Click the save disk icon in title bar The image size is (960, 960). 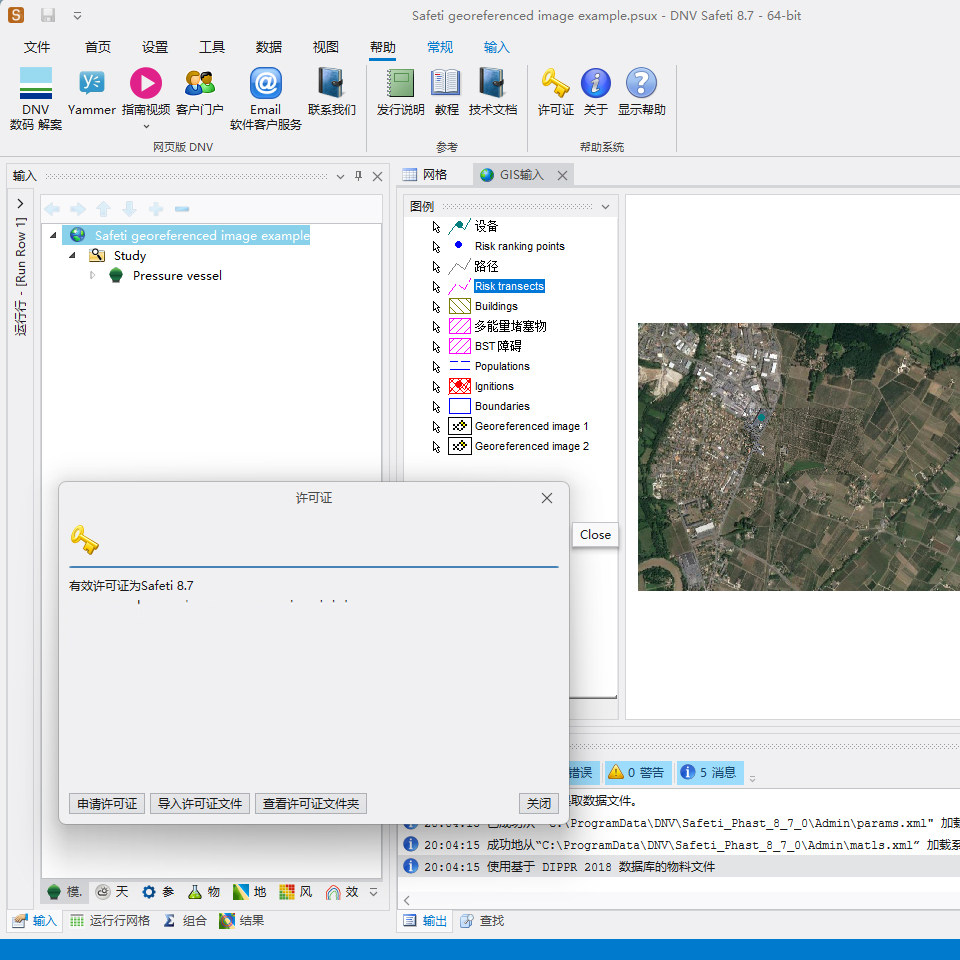pyautogui.click(x=48, y=15)
